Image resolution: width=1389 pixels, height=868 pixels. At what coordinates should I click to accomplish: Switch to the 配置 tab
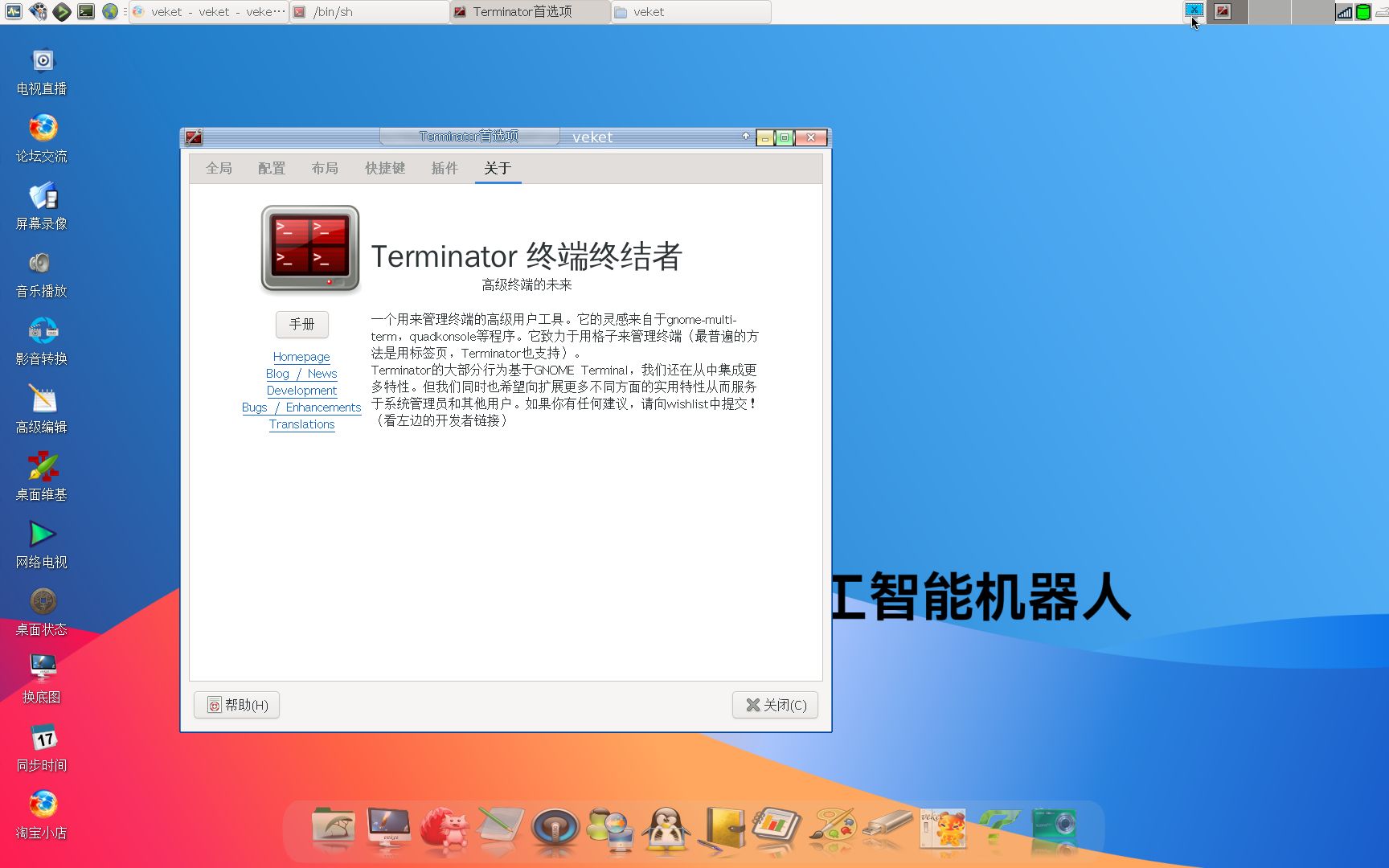(272, 168)
